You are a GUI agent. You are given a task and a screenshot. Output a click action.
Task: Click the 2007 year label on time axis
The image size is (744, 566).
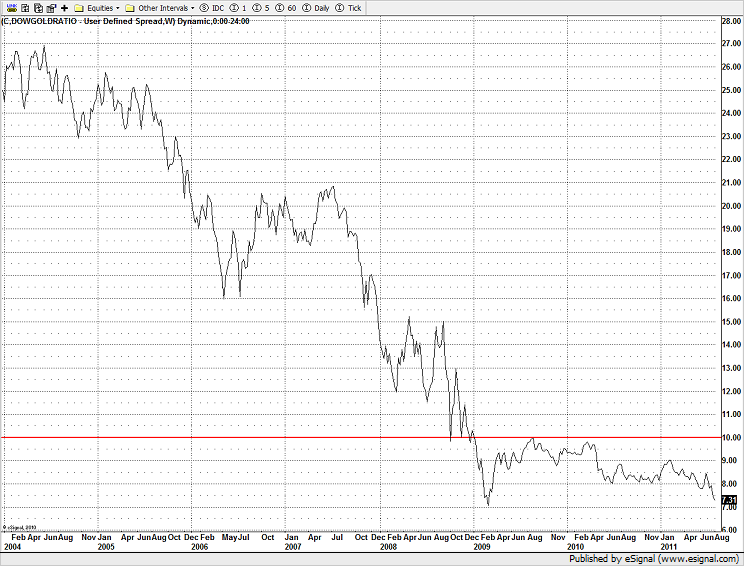coord(293,547)
